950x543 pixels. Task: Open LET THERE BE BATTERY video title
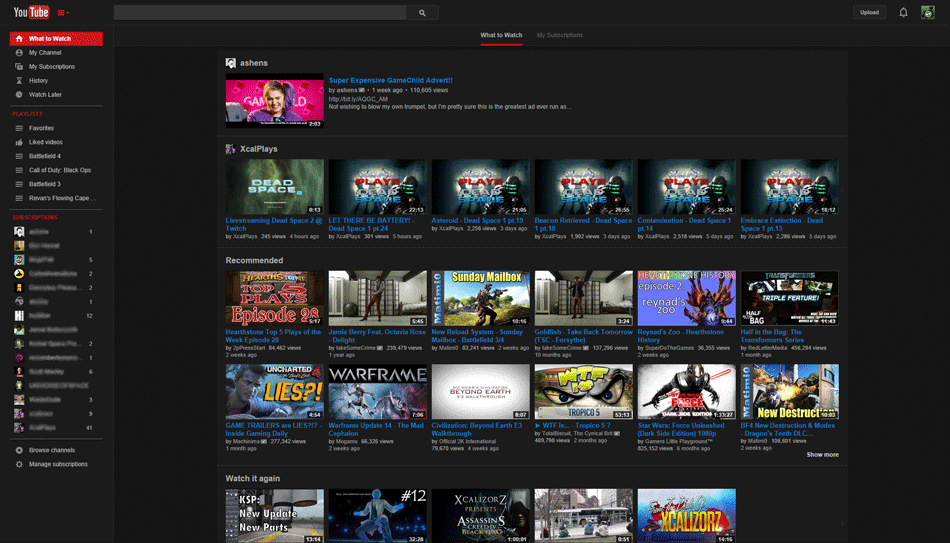(x=371, y=224)
